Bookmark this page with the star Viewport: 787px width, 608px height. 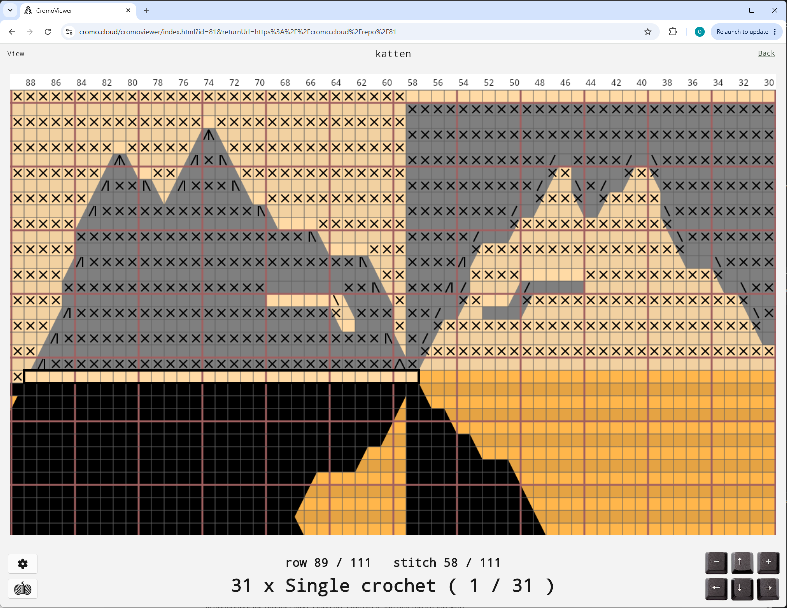(x=647, y=32)
